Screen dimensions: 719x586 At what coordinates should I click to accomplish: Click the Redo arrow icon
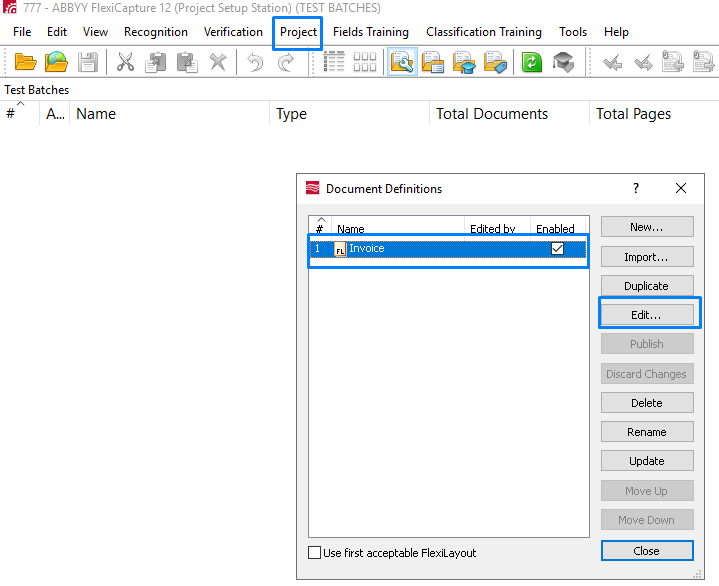click(286, 62)
